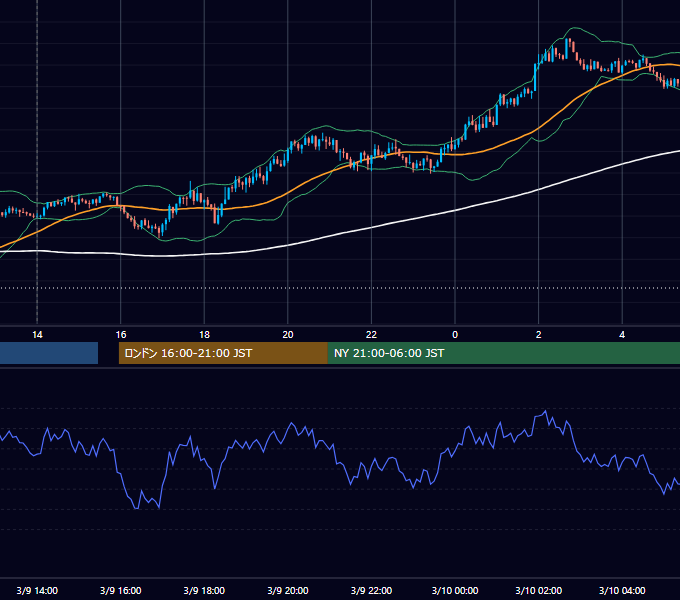This screenshot has width=680, height=600.
Task: Click the 4 hour axis label
Action: 622,335
